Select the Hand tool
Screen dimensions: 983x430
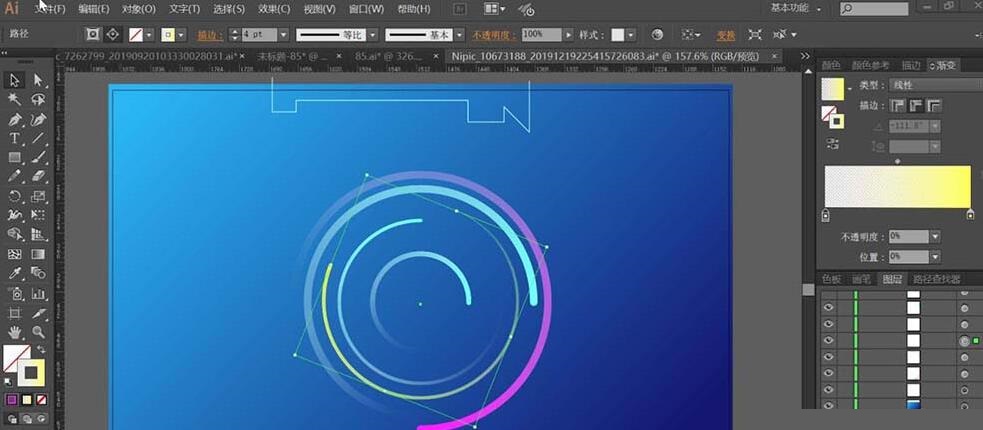pyautogui.click(x=14, y=332)
